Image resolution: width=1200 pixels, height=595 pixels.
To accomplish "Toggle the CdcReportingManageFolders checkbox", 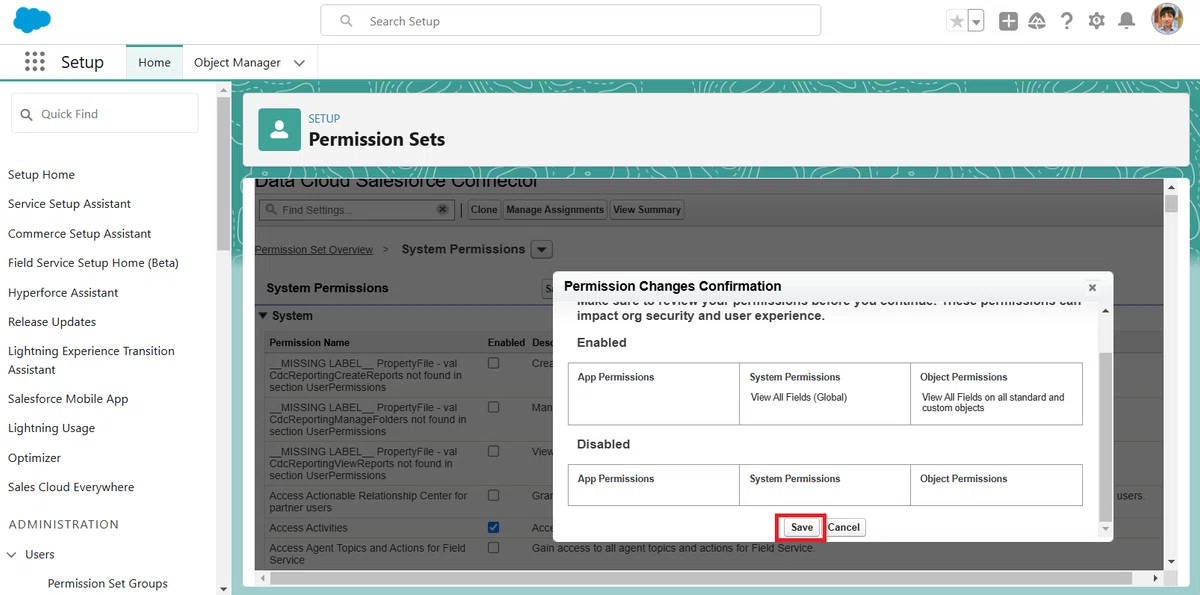I will tap(494, 407).
